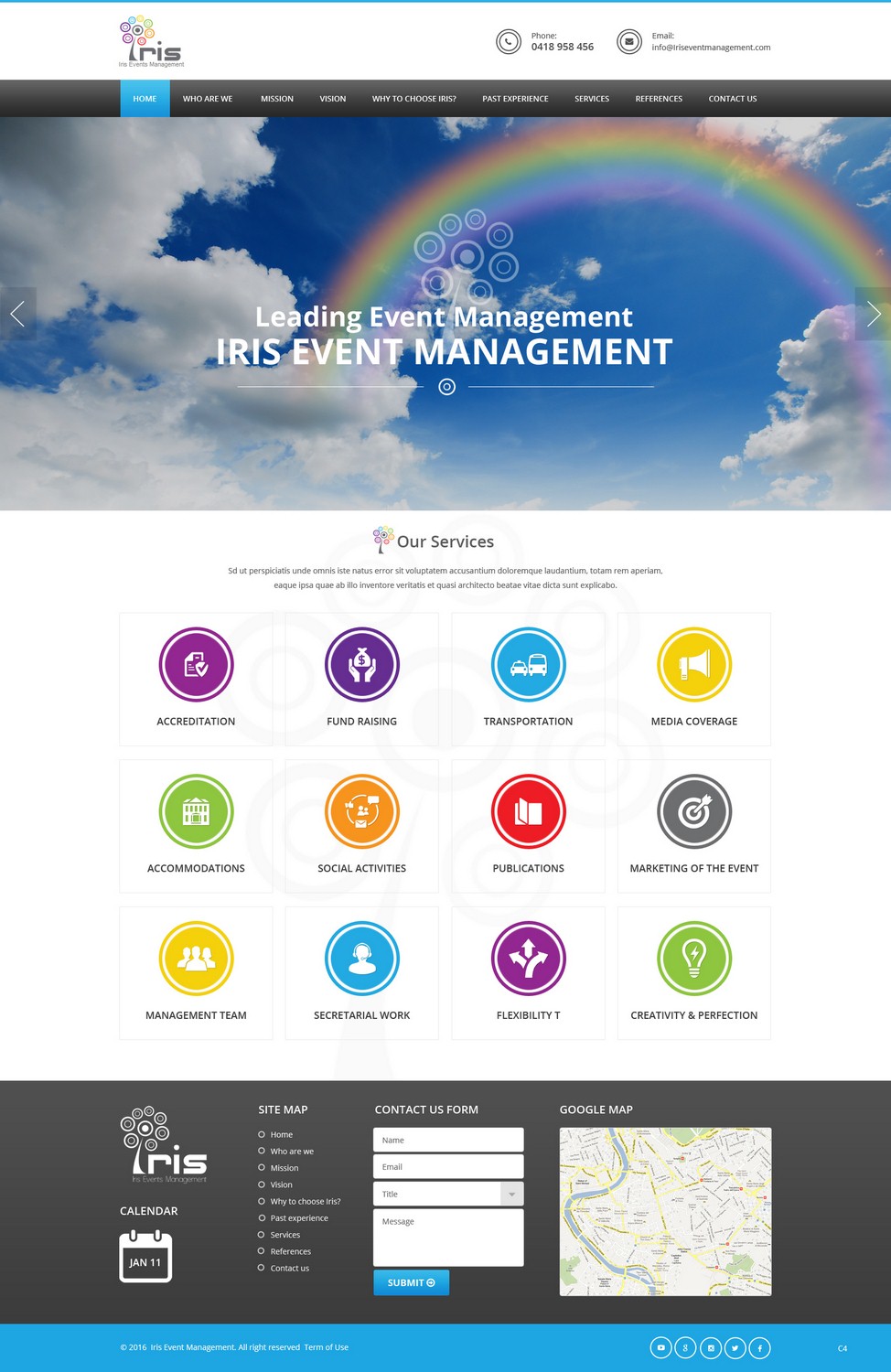This screenshot has width=891, height=1372.
Task: Open the Term of Use link
Action: pyautogui.click(x=326, y=1347)
